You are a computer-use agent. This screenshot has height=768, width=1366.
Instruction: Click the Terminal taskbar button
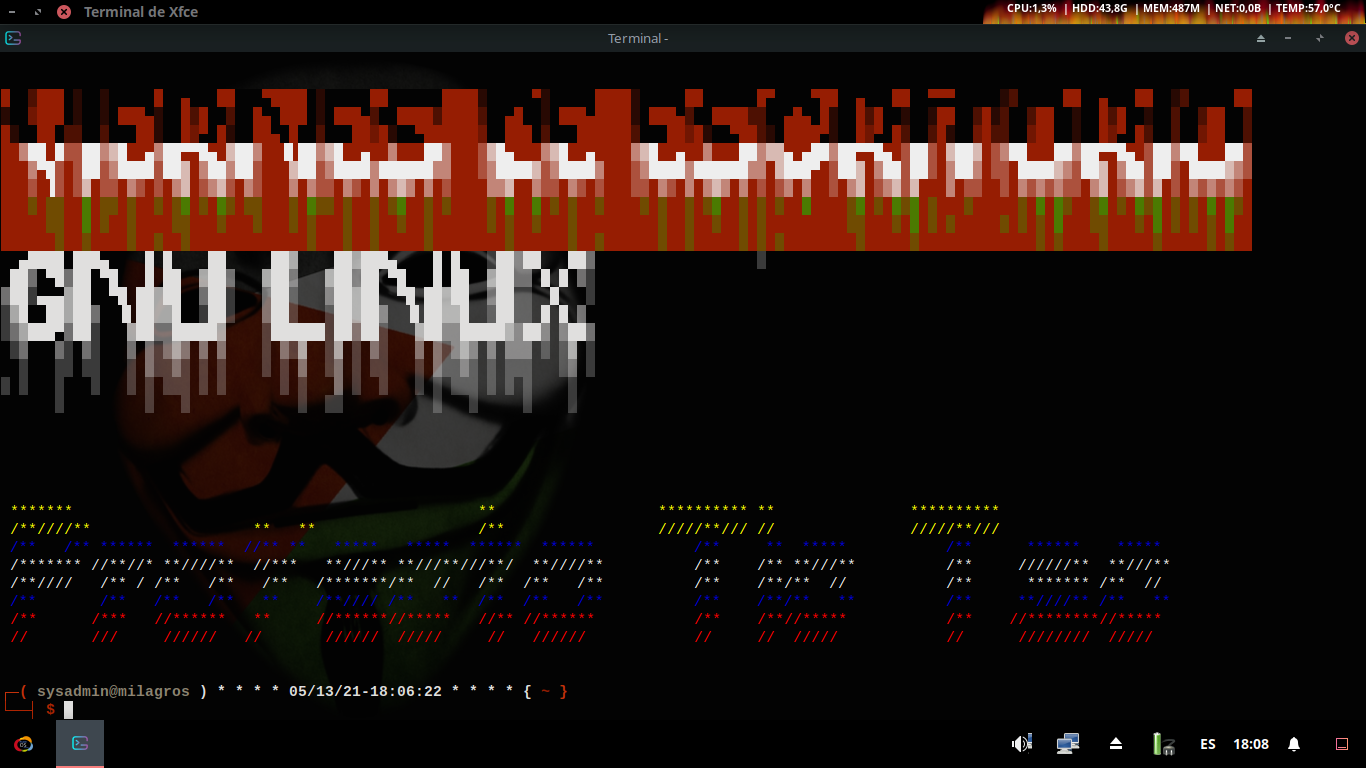click(x=80, y=744)
